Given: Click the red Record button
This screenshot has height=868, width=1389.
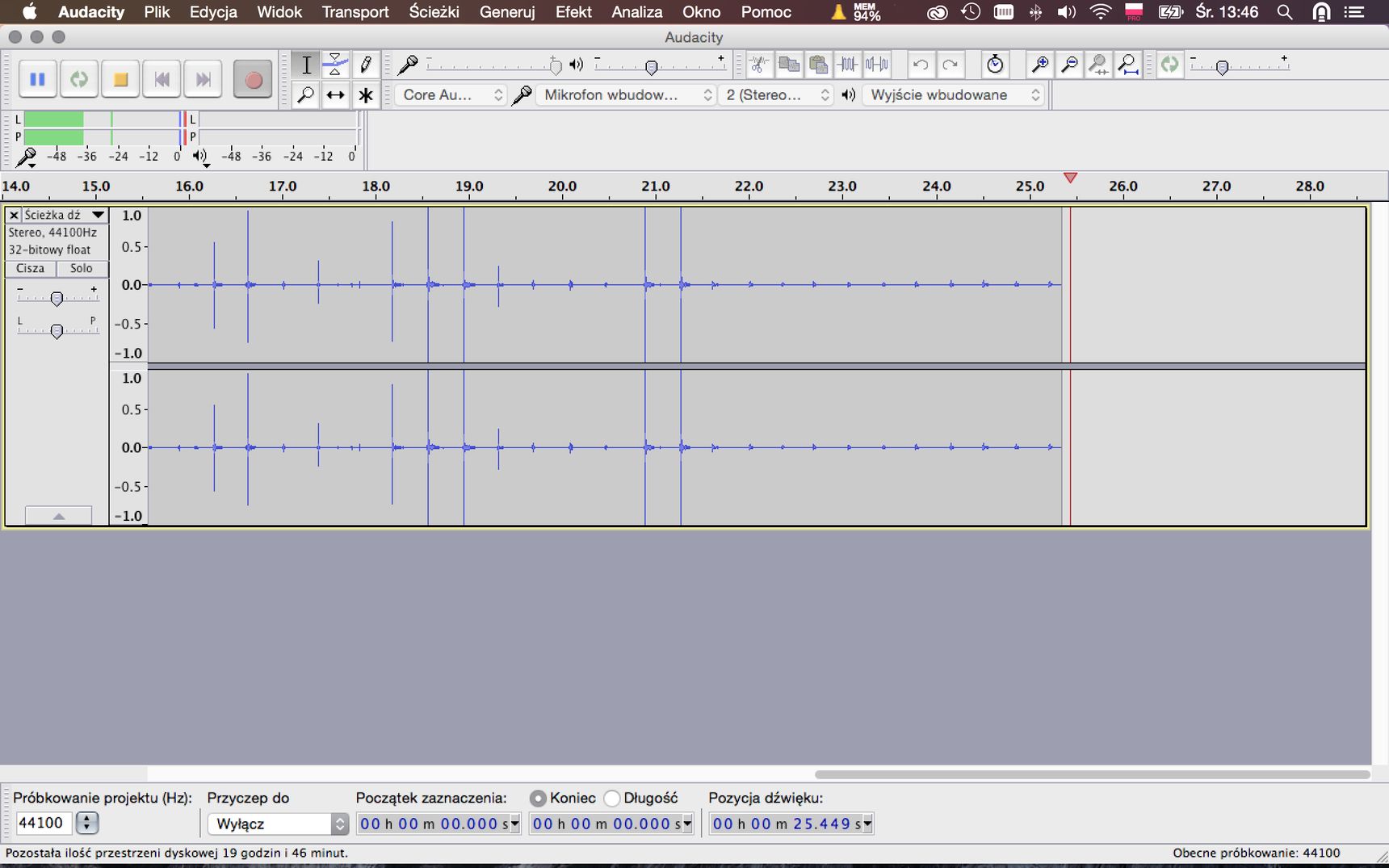Looking at the screenshot, I should tap(253, 79).
